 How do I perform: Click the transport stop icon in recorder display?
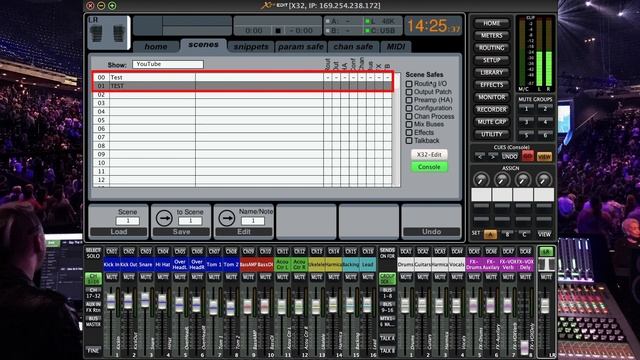click(x=278, y=31)
